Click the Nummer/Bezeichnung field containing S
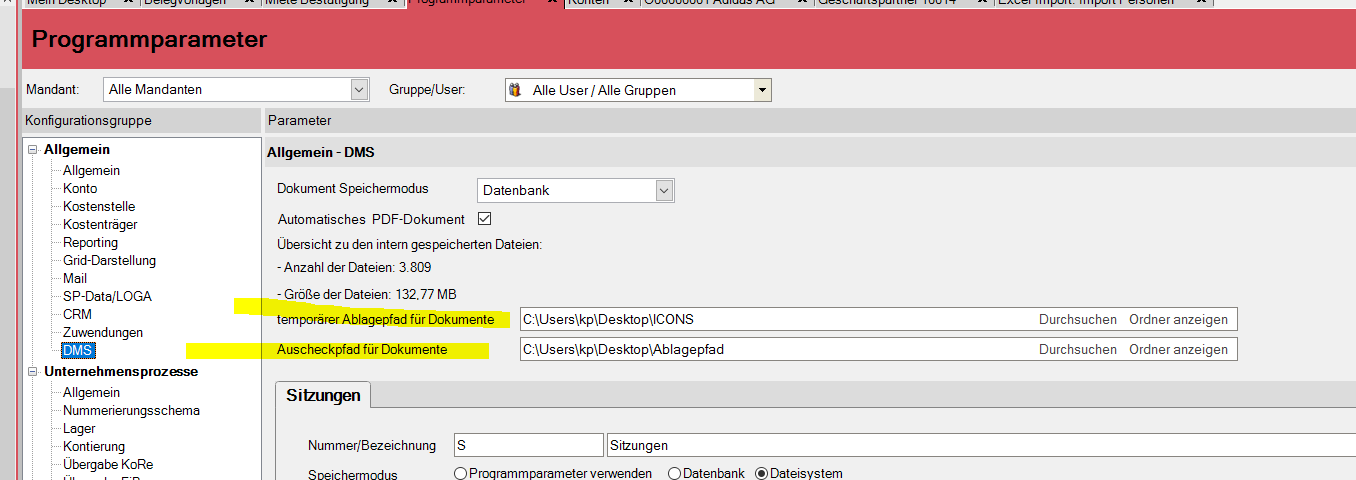The image size is (1356, 480). click(525, 445)
